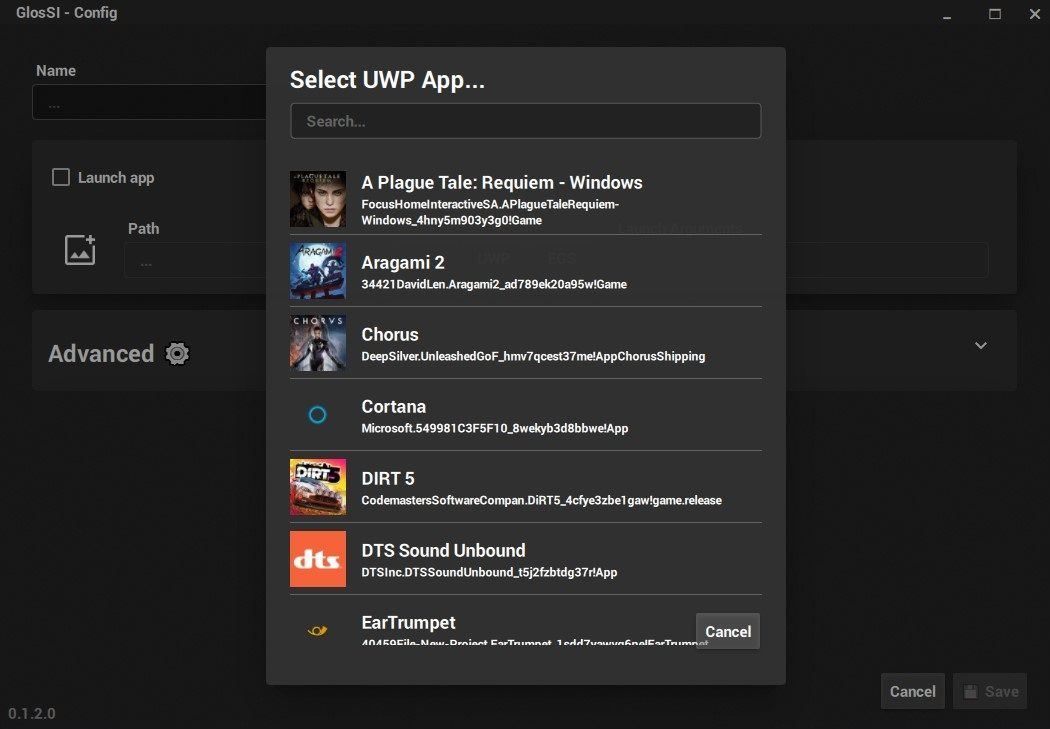The width and height of the screenshot is (1050, 729).
Task: Open the Advanced settings gear icon
Action: pyautogui.click(x=177, y=354)
